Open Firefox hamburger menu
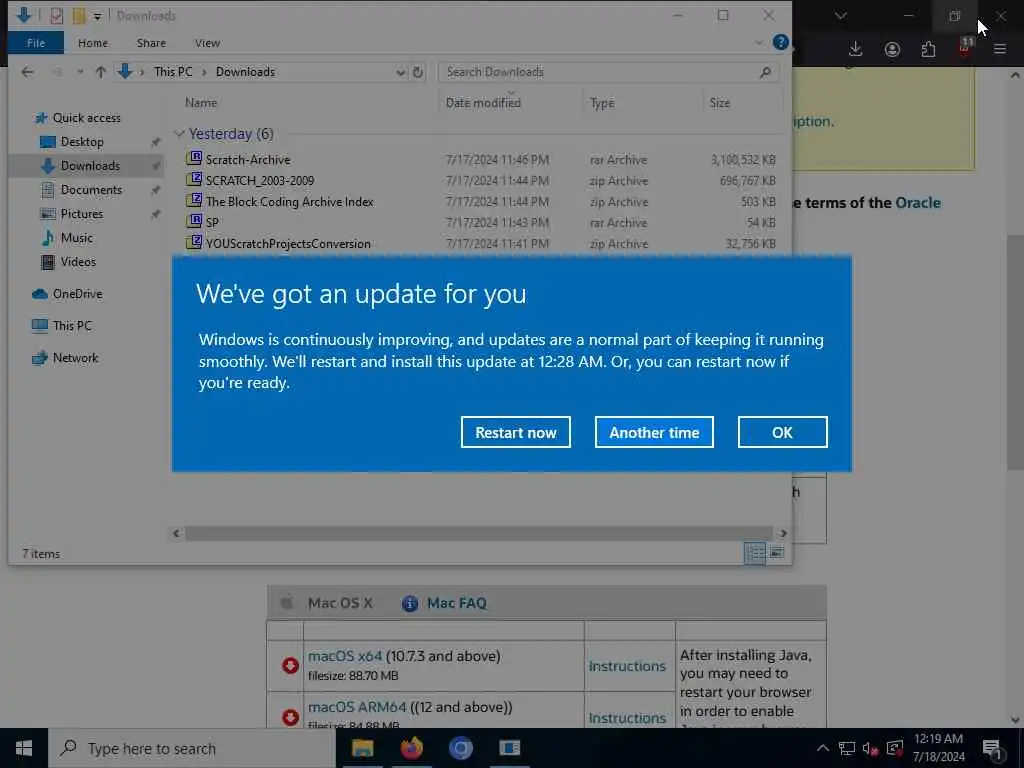The image size is (1024, 768). click(x=1000, y=49)
